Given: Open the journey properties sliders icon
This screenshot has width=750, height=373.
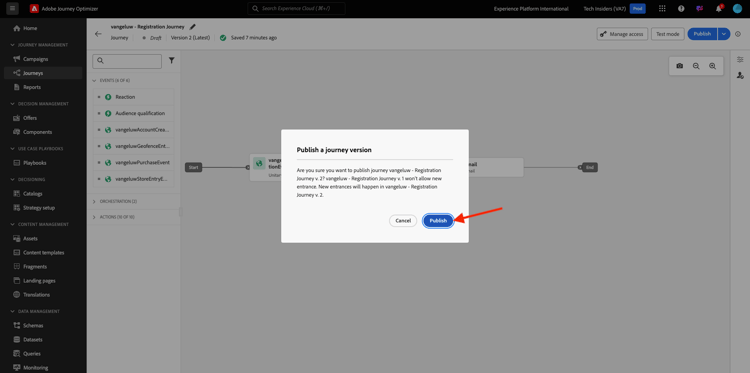Looking at the screenshot, I should (x=740, y=60).
